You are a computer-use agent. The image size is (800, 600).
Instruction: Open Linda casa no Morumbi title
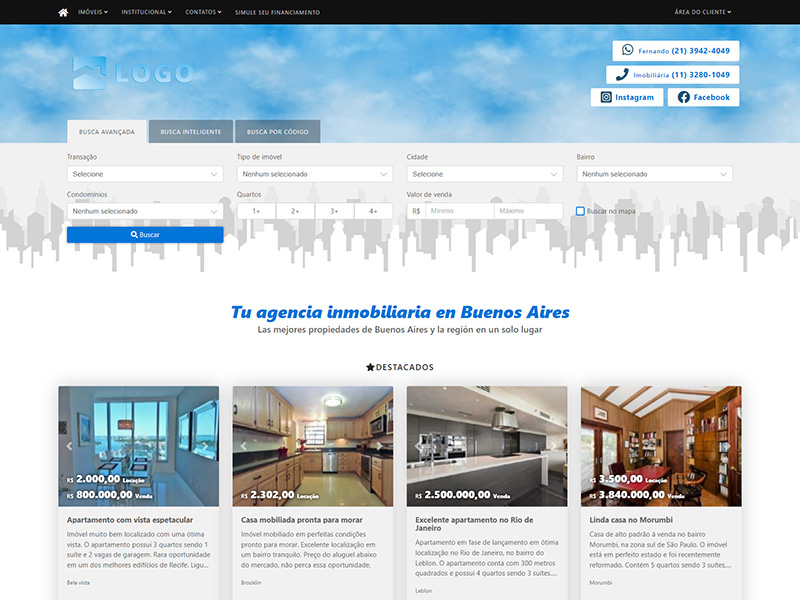(631, 520)
